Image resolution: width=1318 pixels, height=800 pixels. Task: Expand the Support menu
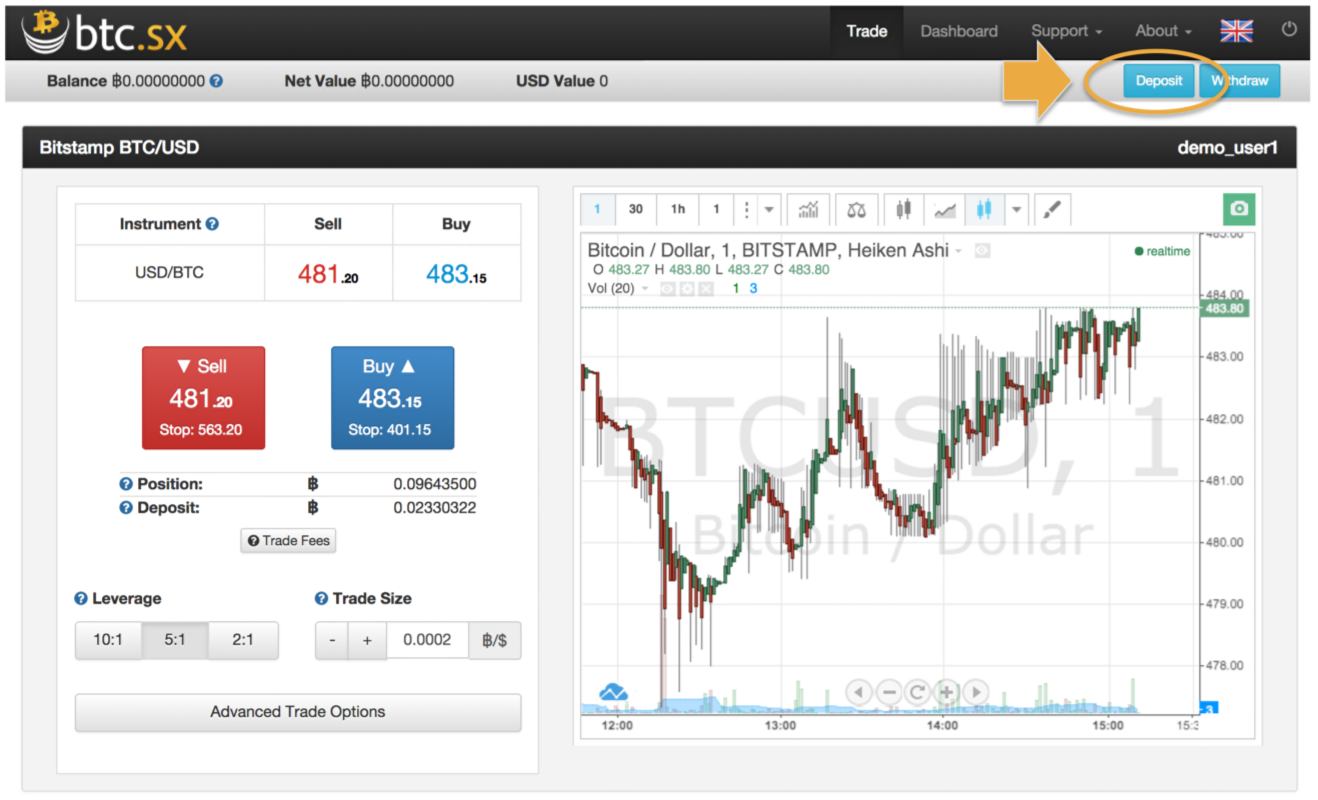click(1066, 31)
